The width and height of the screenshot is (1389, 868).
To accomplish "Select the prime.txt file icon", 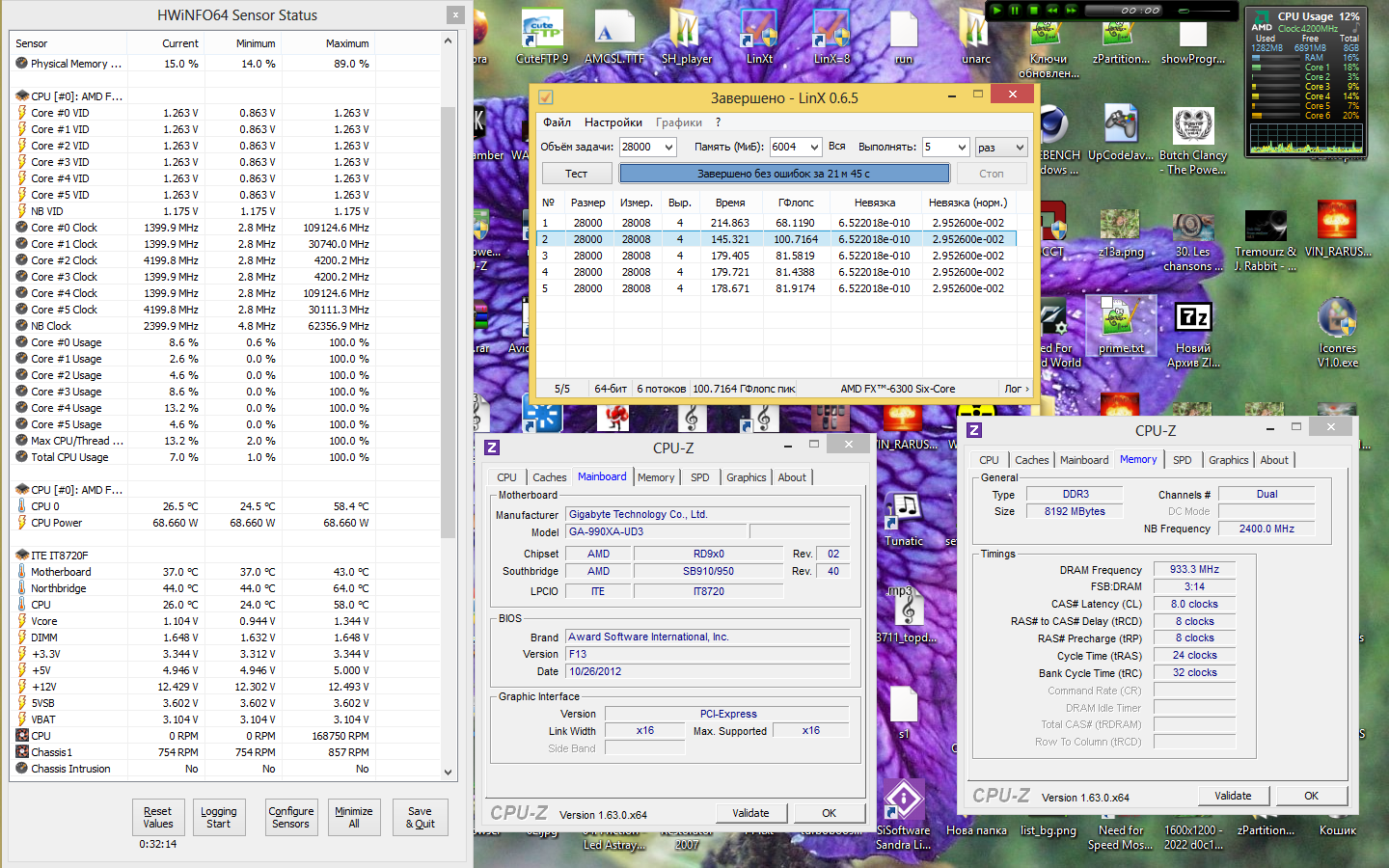I will (x=1121, y=319).
